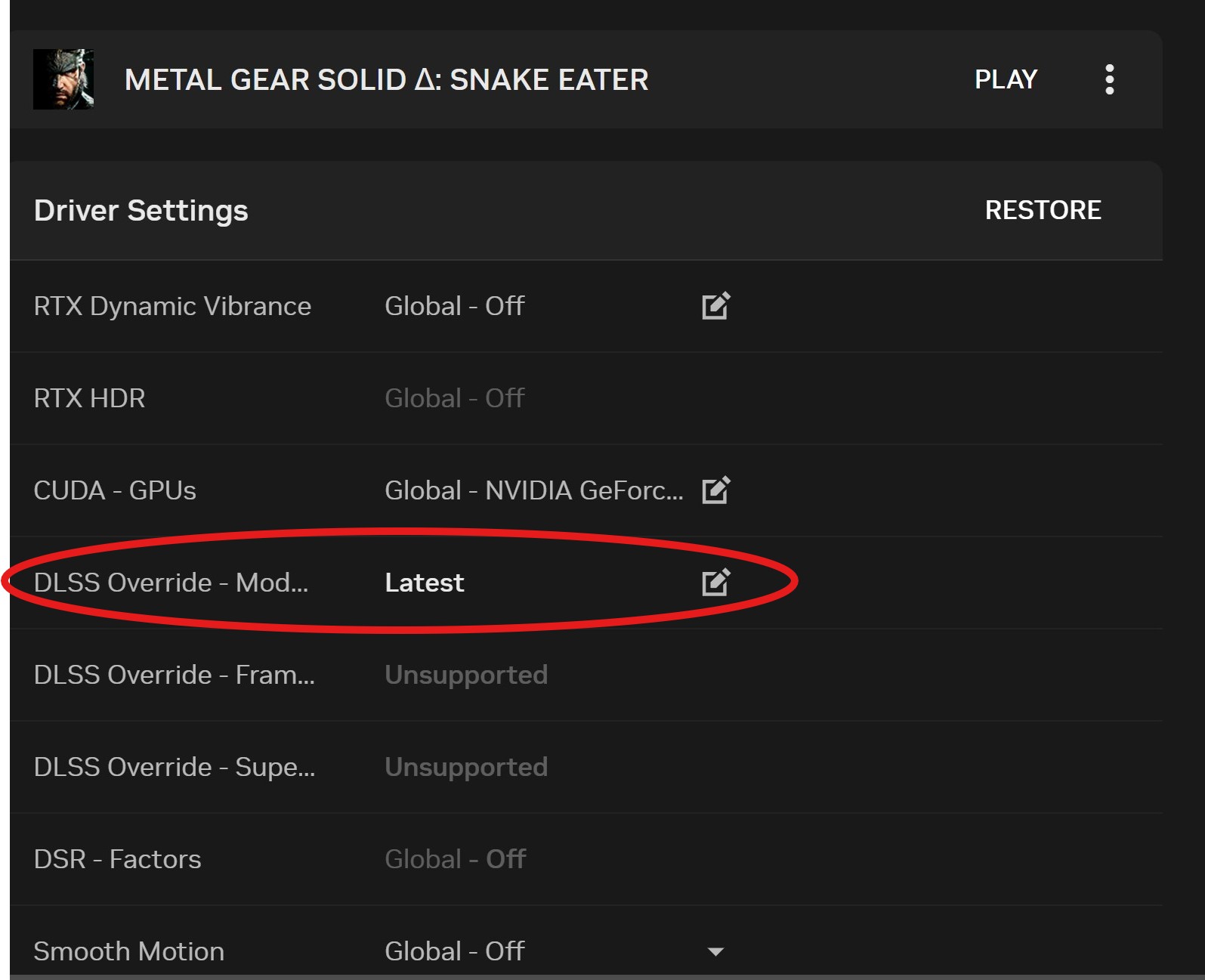
Task: Select the Smooth Motion Global - Off value
Action: click(x=454, y=951)
